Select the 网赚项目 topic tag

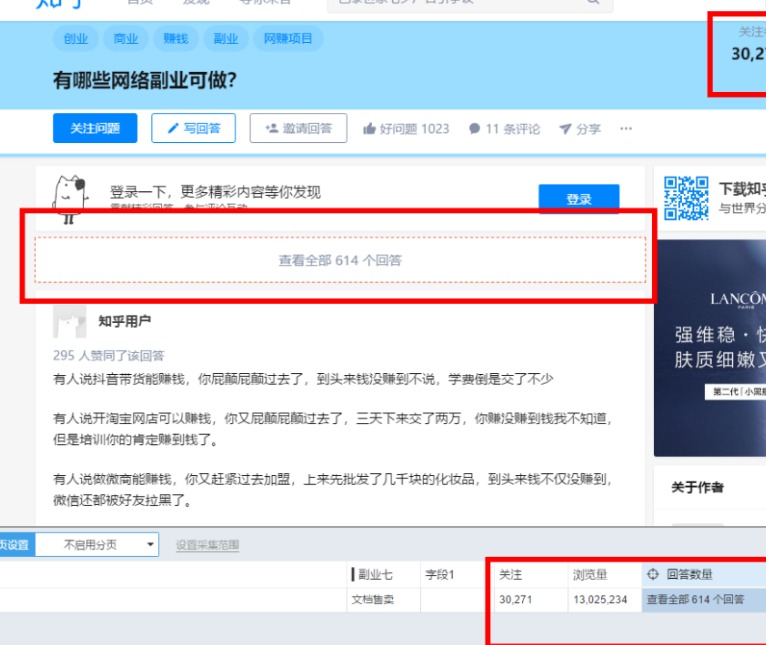[x=288, y=39]
